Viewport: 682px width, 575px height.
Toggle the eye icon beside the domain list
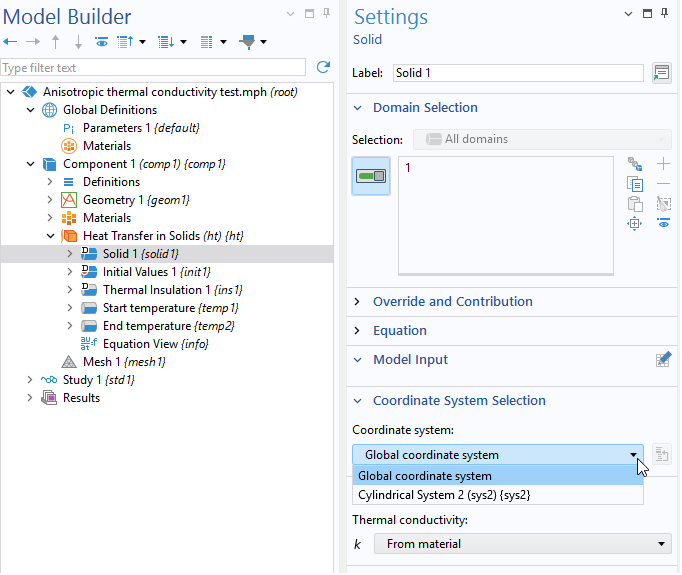[x=663, y=224]
